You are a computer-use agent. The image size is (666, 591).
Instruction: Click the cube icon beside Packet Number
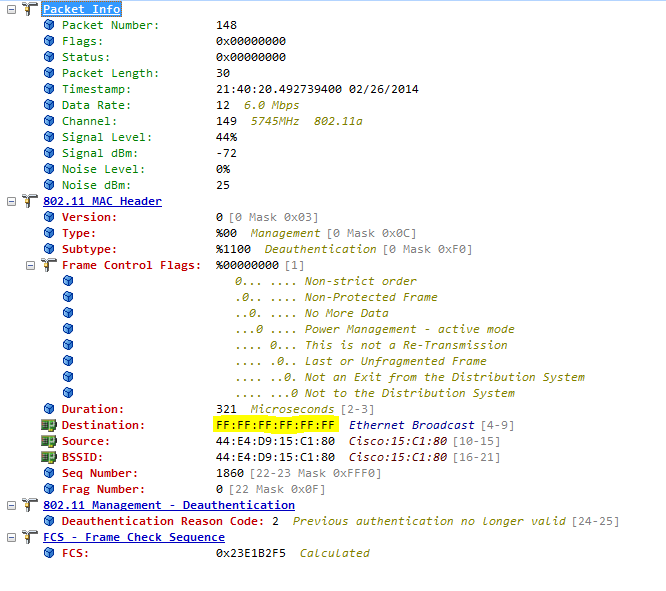[49, 25]
